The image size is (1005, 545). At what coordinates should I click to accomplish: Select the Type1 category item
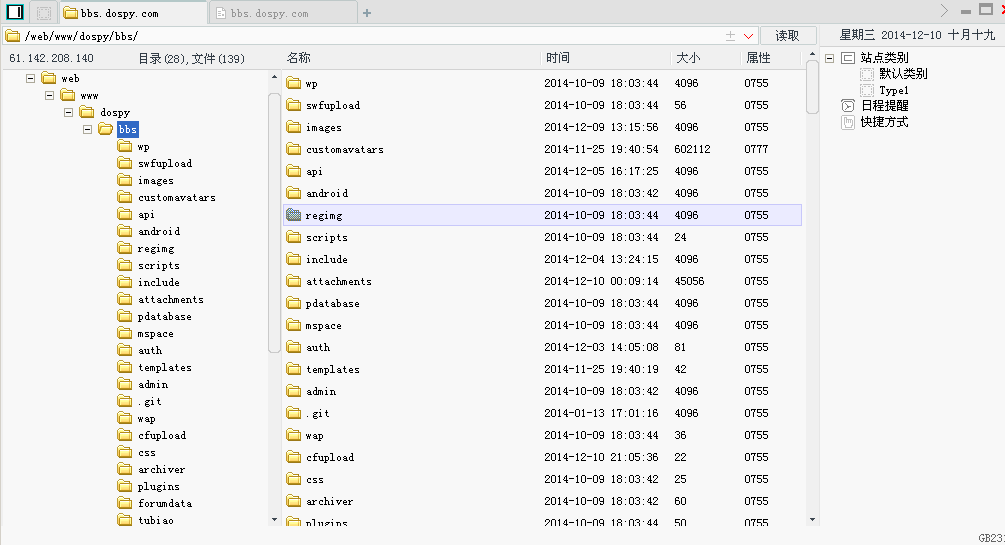click(x=893, y=90)
